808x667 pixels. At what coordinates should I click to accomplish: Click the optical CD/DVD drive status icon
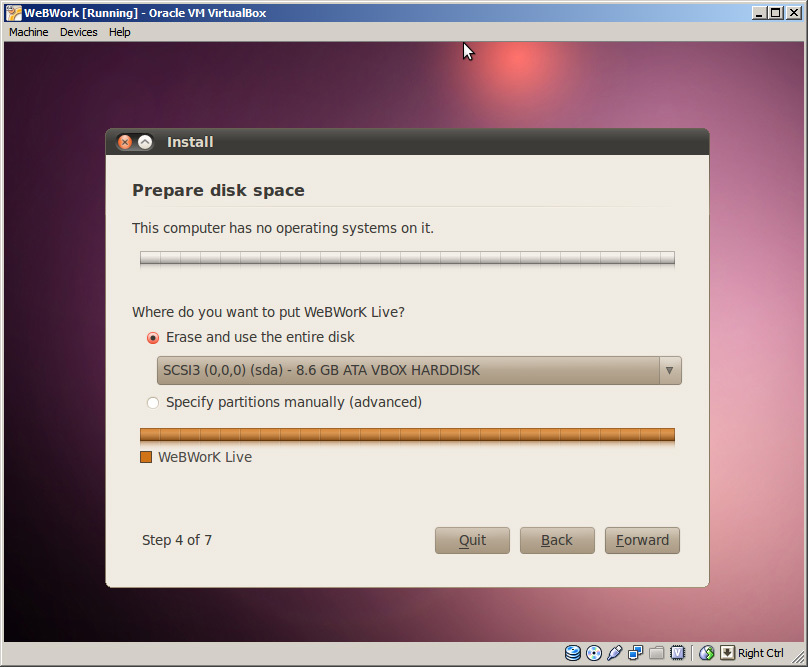pyautogui.click(x=594, y=653)
